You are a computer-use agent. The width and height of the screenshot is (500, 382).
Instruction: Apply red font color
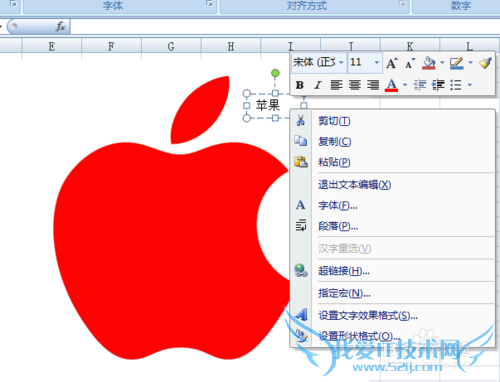pyautogui.click(x=391, y=85)
